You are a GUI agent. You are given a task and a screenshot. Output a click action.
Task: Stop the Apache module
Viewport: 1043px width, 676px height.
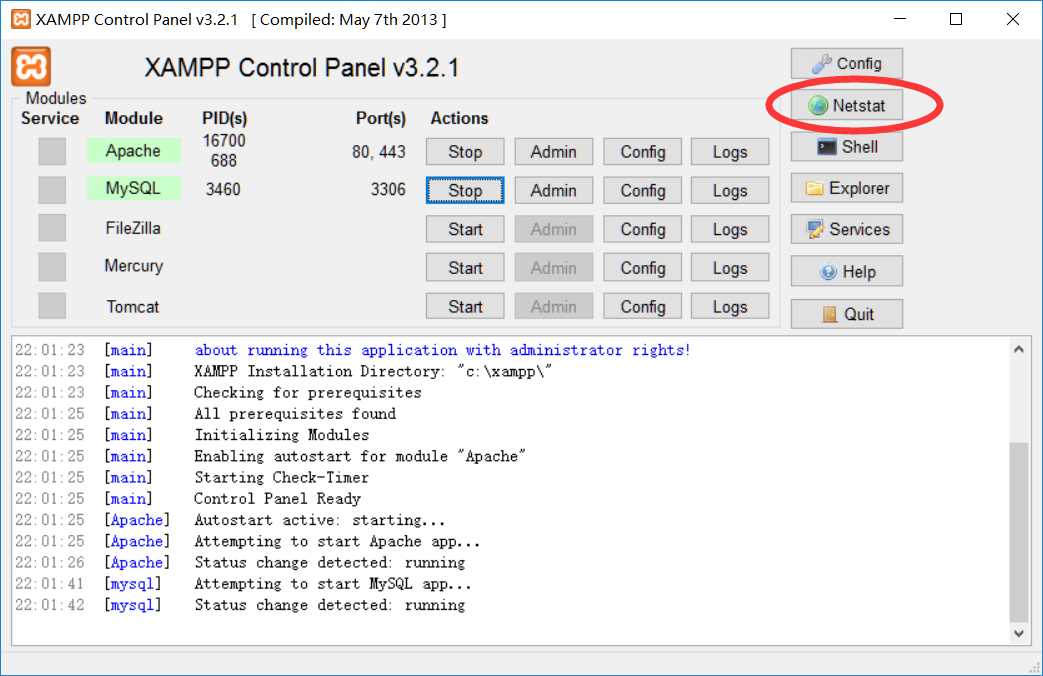pos(465,152)
